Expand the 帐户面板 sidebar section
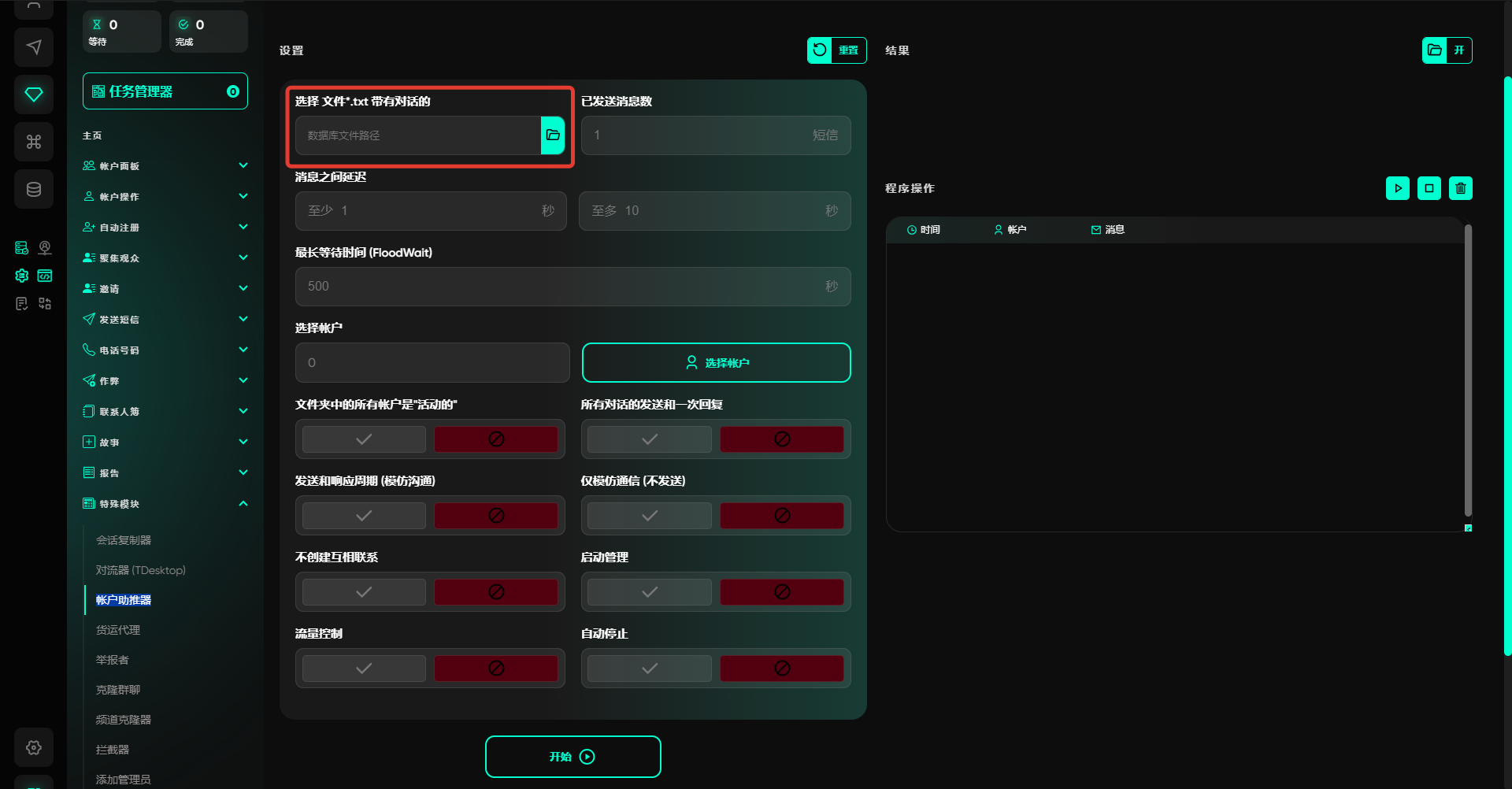This screenshot has width=1512, height=789. click(x=165, y=166)
